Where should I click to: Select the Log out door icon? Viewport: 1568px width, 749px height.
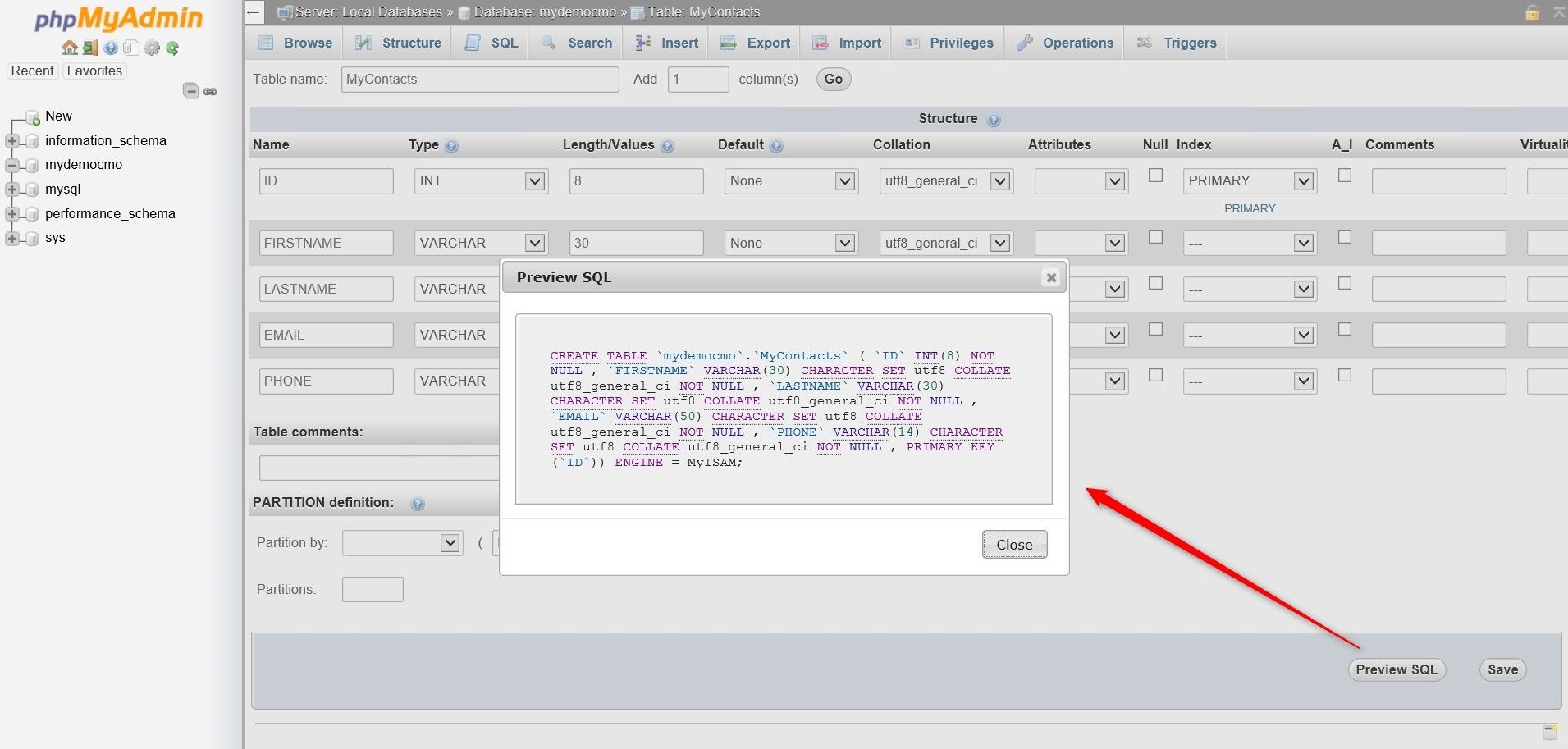point(89,48)
